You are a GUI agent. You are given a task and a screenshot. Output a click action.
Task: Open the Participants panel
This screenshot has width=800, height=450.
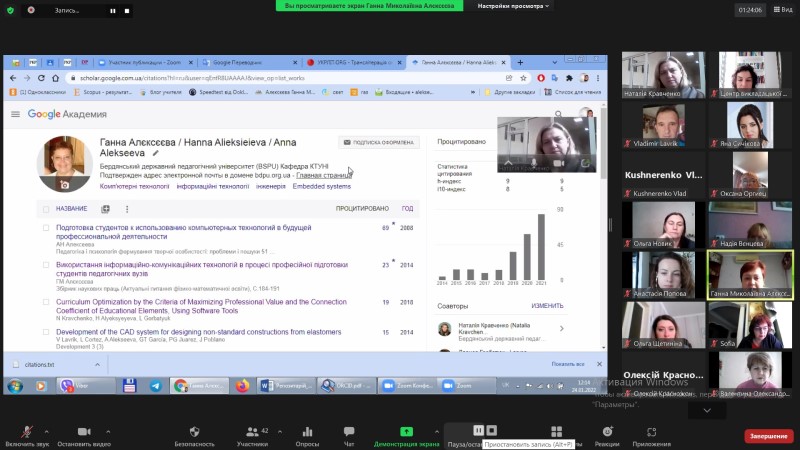[x=251, y=431]
